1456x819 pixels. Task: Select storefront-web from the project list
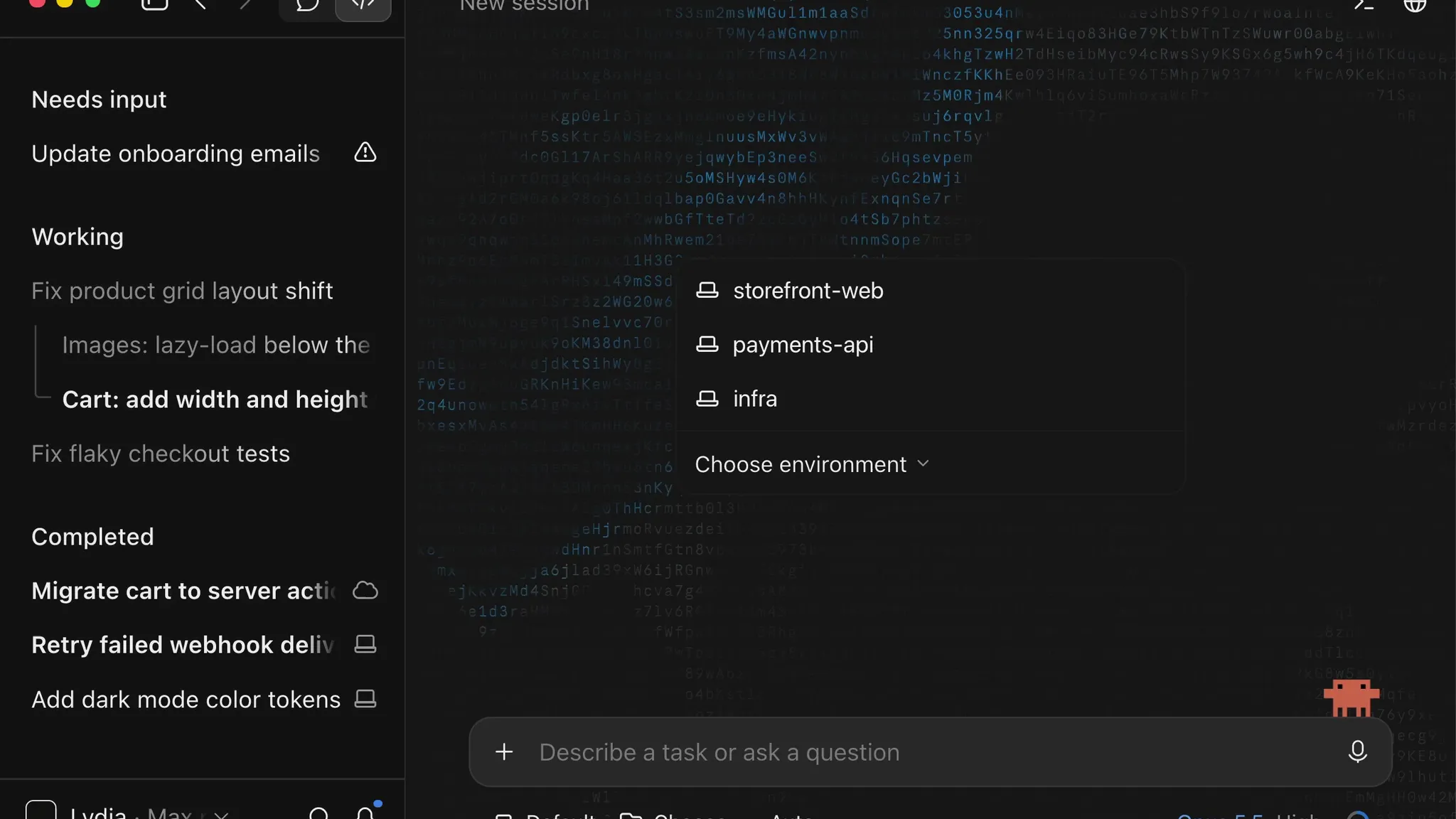(x=930, y=291)
